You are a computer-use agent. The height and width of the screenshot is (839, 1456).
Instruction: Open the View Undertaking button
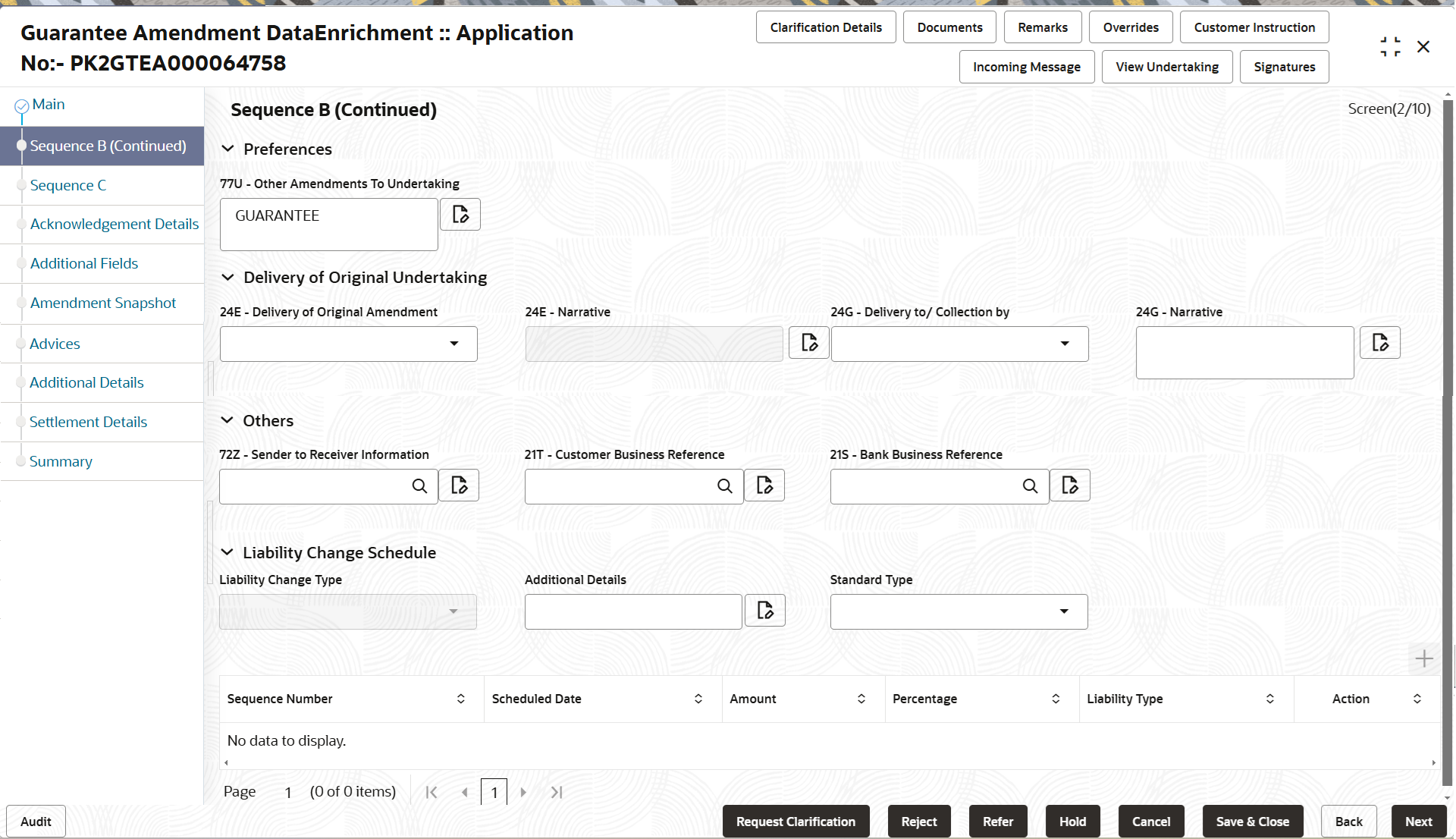pos(1166,67)
